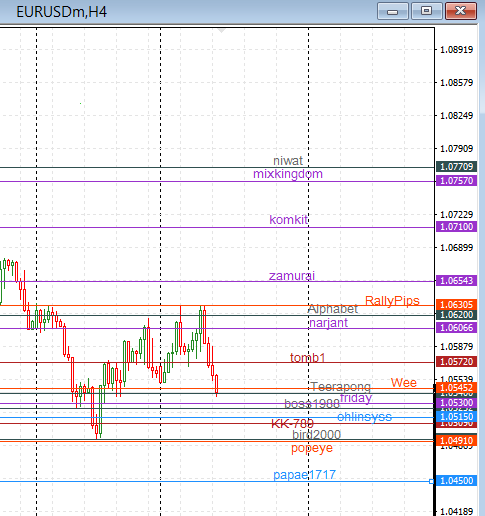485x516 pixels.
Task: Click the chart shift triangle marker
Action: pos(221,31)
